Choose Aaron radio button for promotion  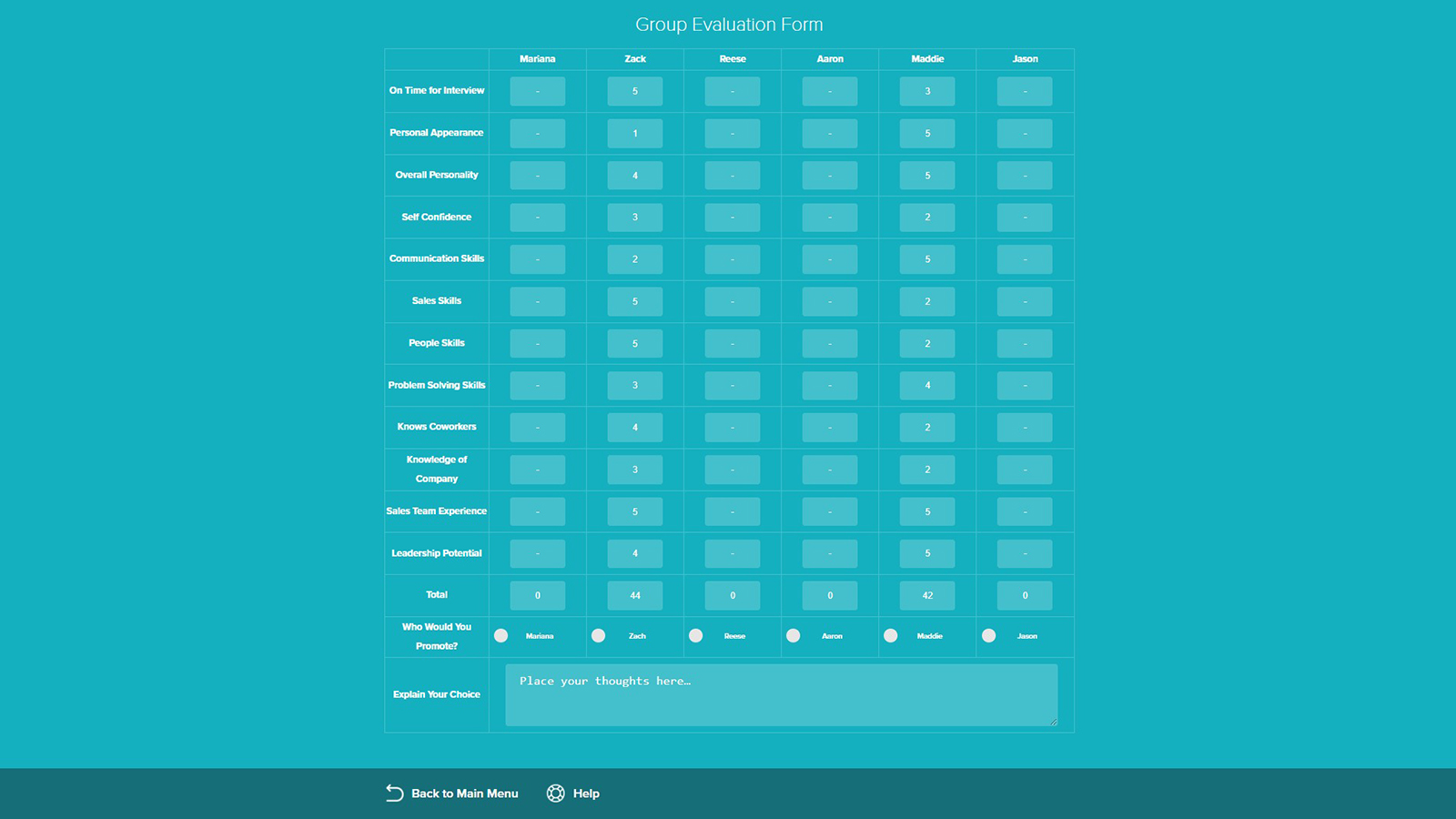point(794,636)
